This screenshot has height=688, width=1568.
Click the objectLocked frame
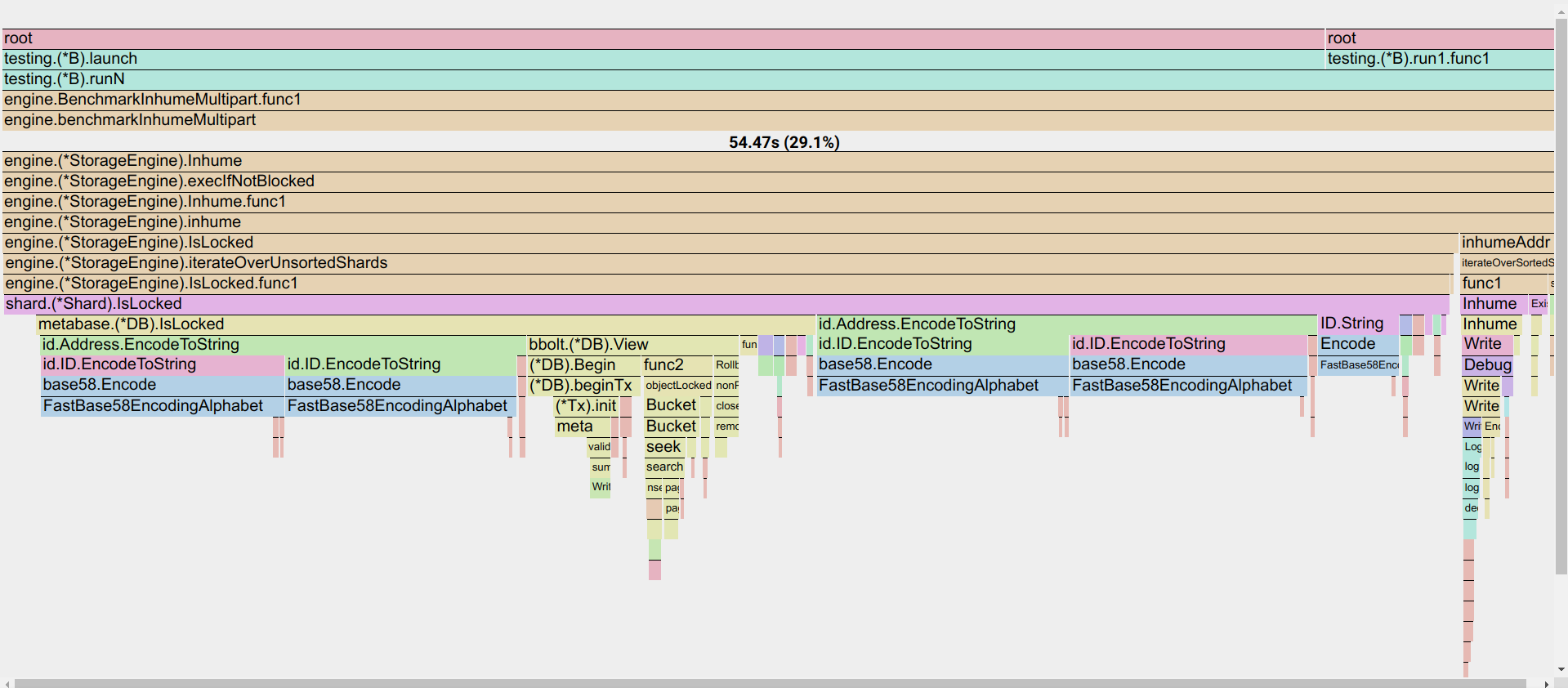(677, 386)
